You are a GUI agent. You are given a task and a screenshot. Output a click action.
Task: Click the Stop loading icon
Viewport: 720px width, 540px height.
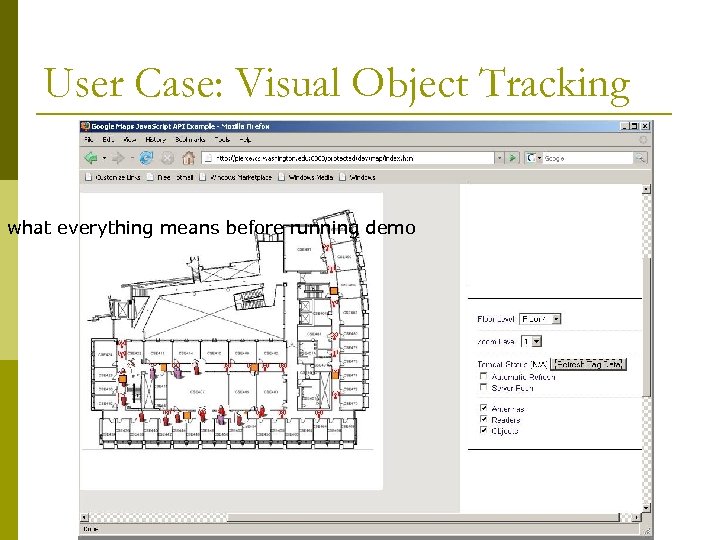click(x=168, y=158)
